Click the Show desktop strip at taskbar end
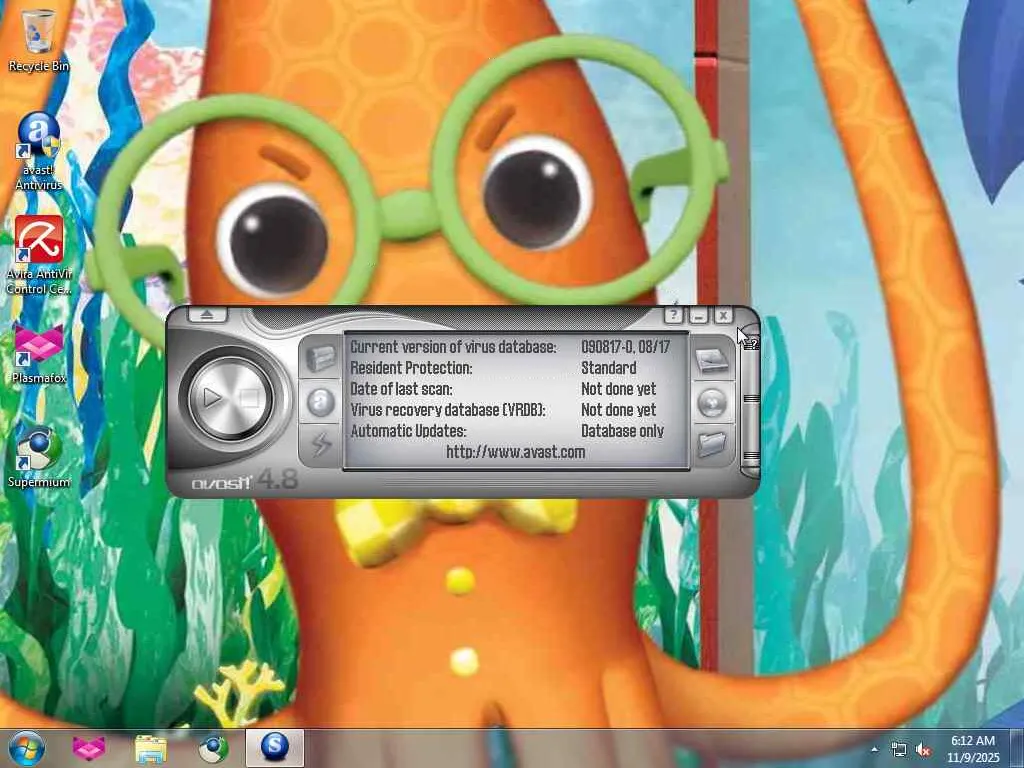1024x768 pixels. pos(1017,748)
